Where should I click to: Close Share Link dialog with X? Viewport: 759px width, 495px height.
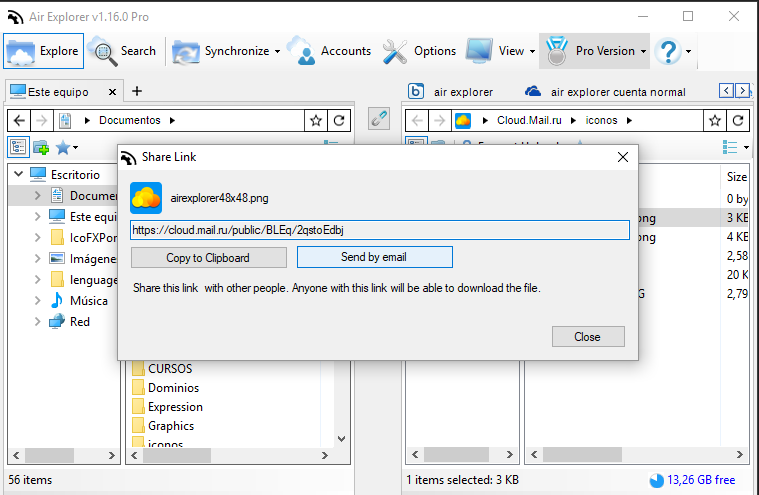coord(623,157)
